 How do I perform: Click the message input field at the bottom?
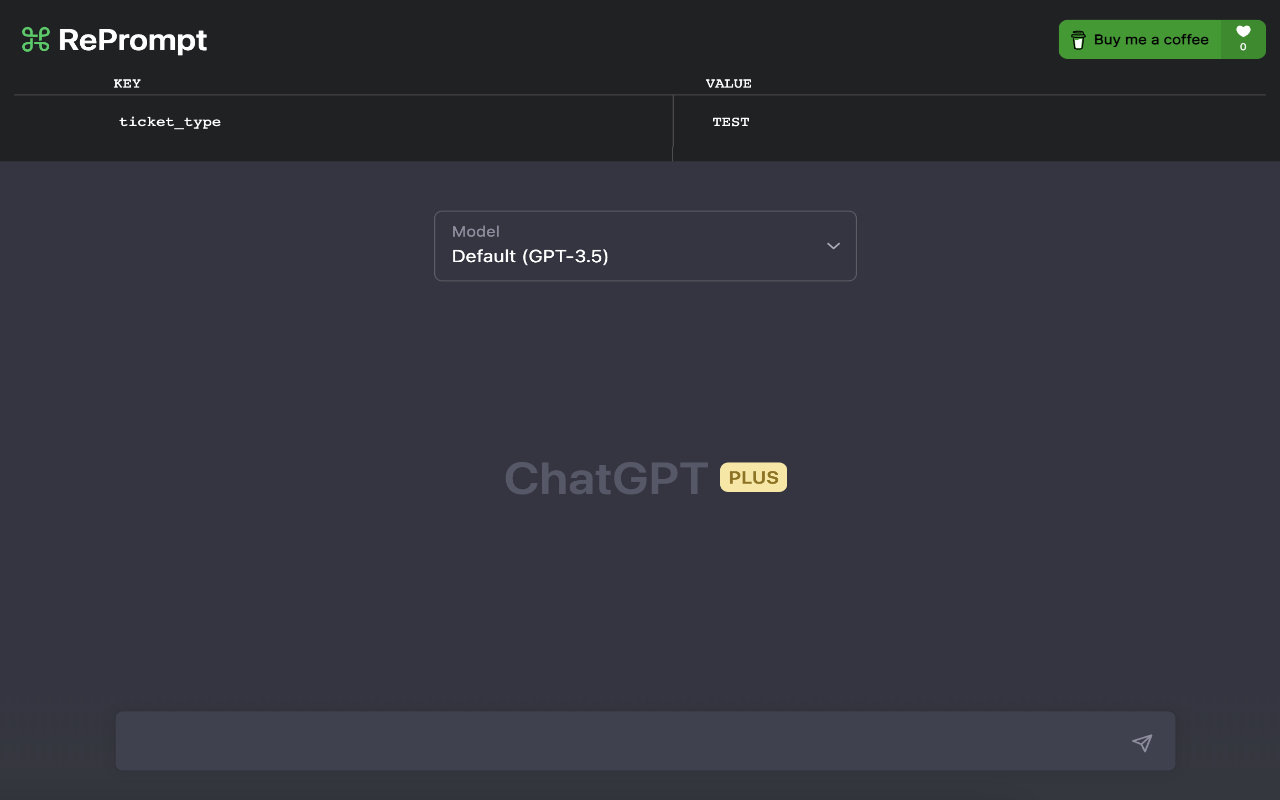600,741
